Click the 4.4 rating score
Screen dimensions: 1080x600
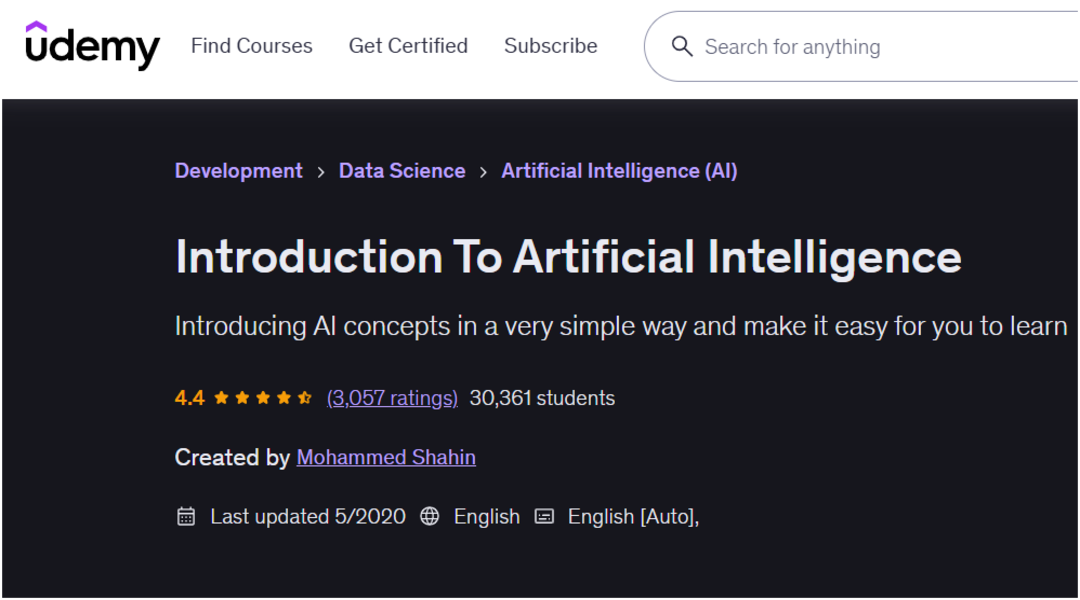[189, 398]
